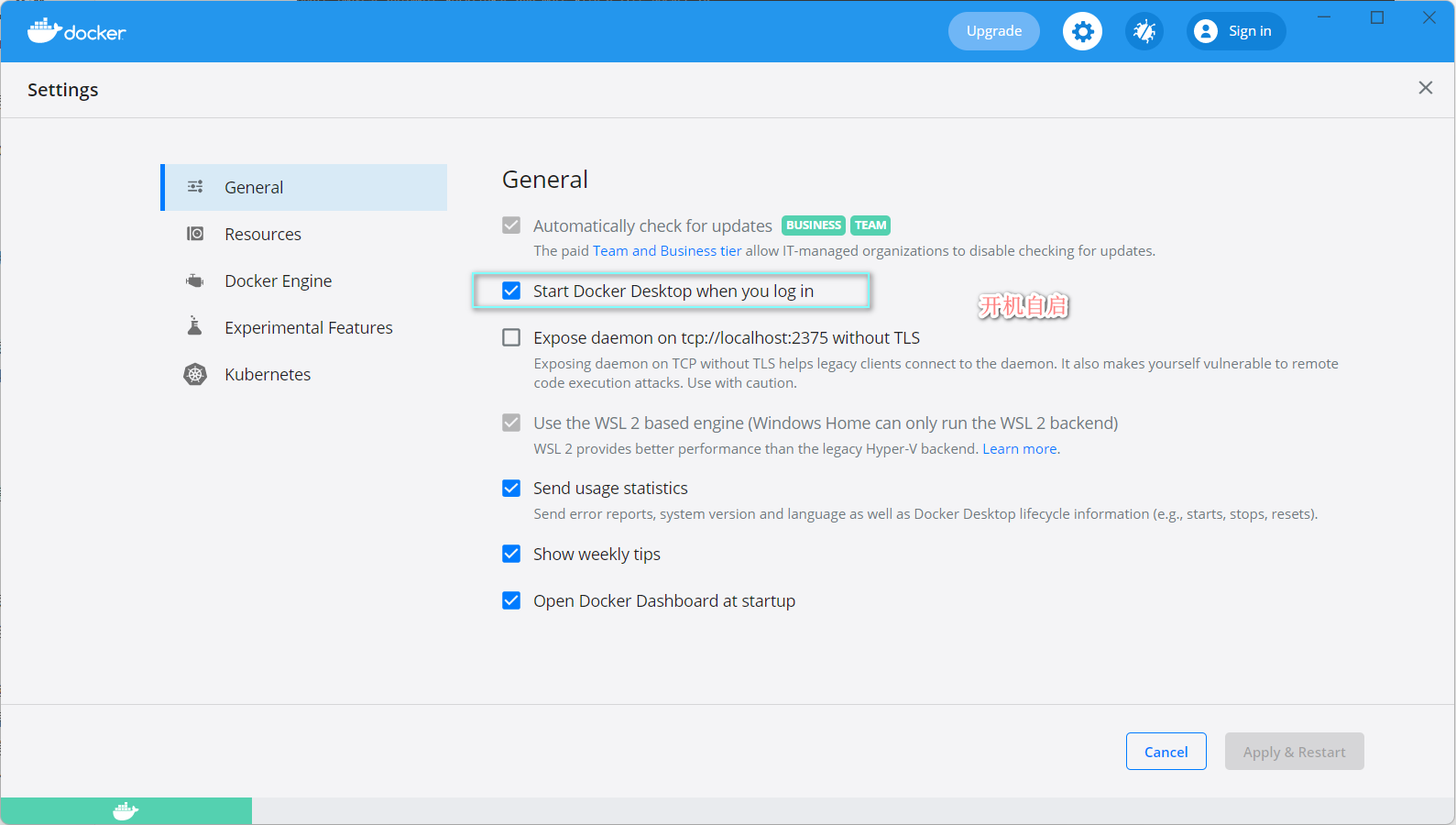1456x825 pixels.
Task: Click the Docker Engine icon in sidebar
Action: [195, 280]
